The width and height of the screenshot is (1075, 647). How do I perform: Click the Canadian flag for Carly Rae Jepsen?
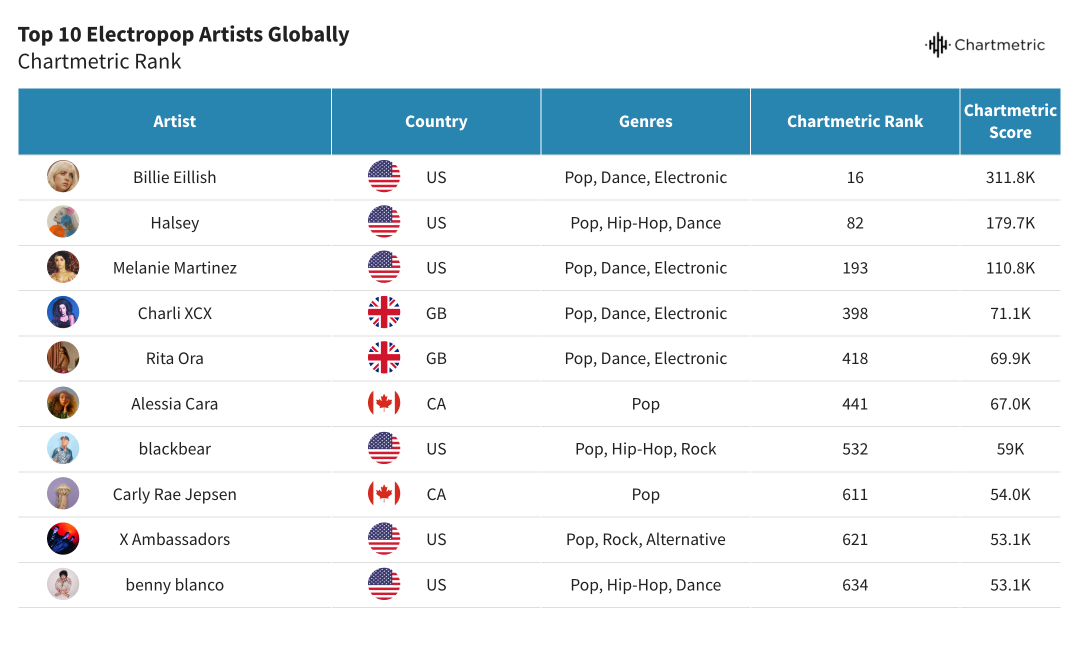click(x=384, y=494)
